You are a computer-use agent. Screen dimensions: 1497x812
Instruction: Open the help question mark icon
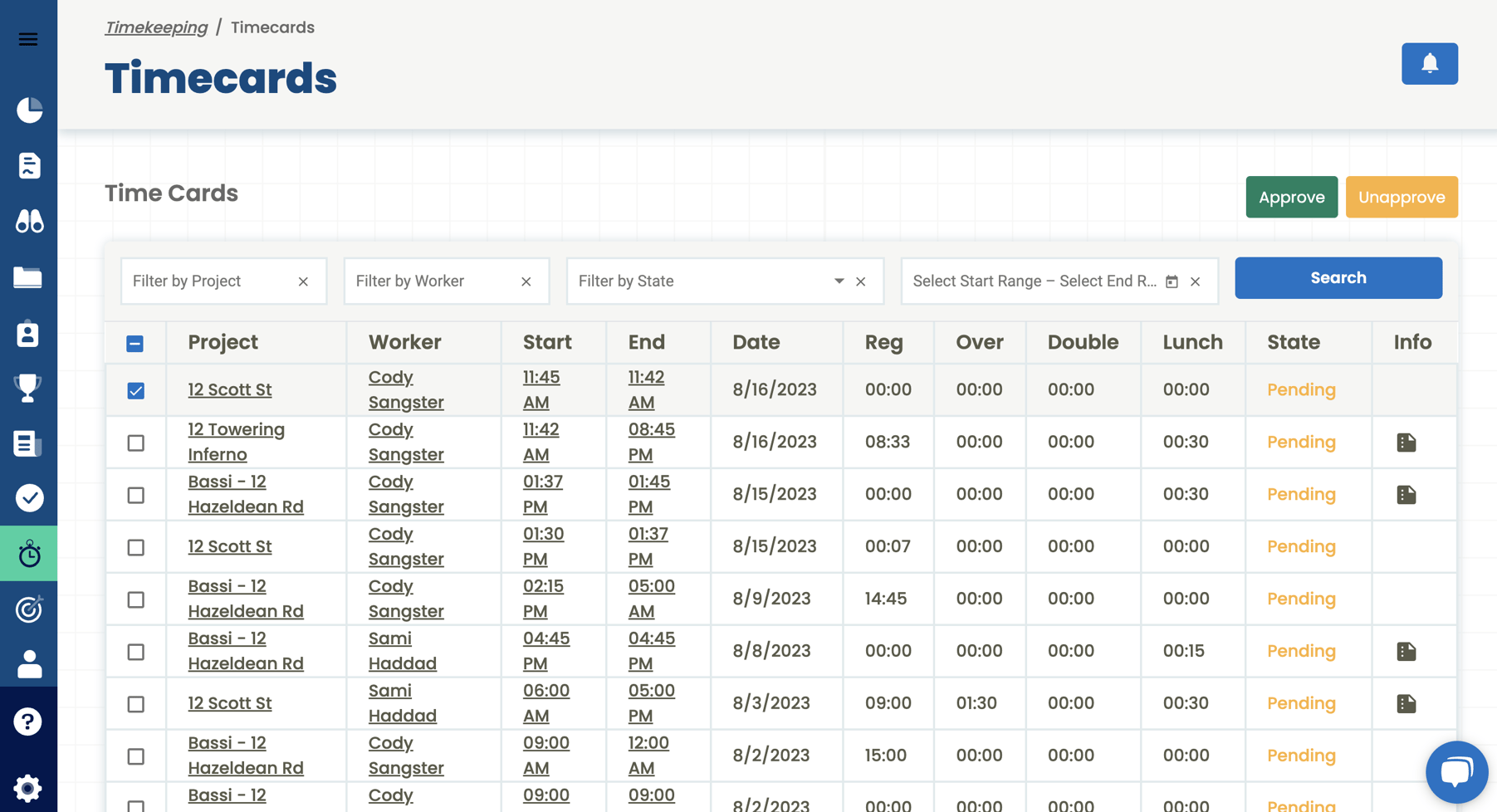tap(28, 722)
